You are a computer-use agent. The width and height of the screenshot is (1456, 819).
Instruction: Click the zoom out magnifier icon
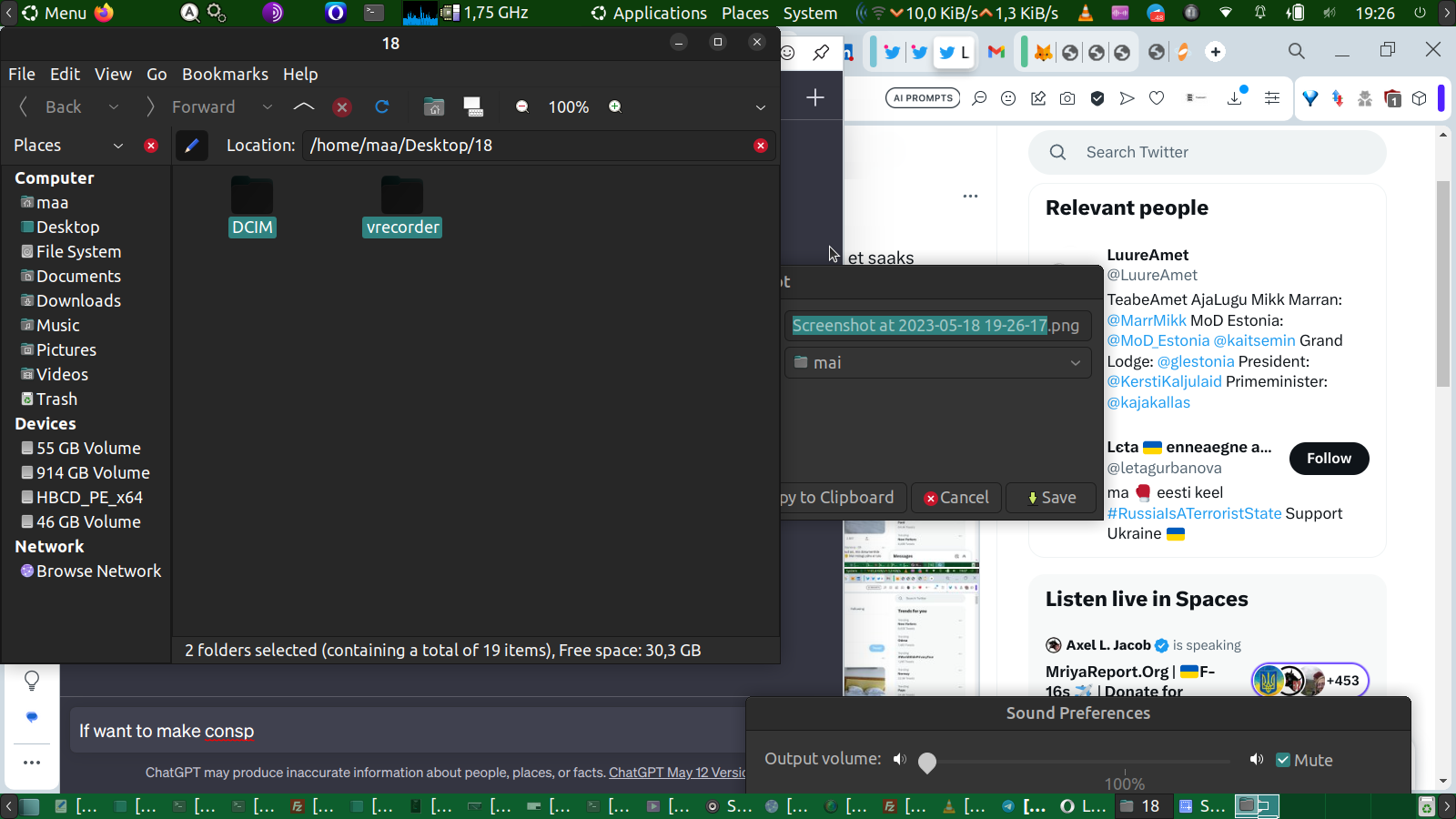coord(522,107)
